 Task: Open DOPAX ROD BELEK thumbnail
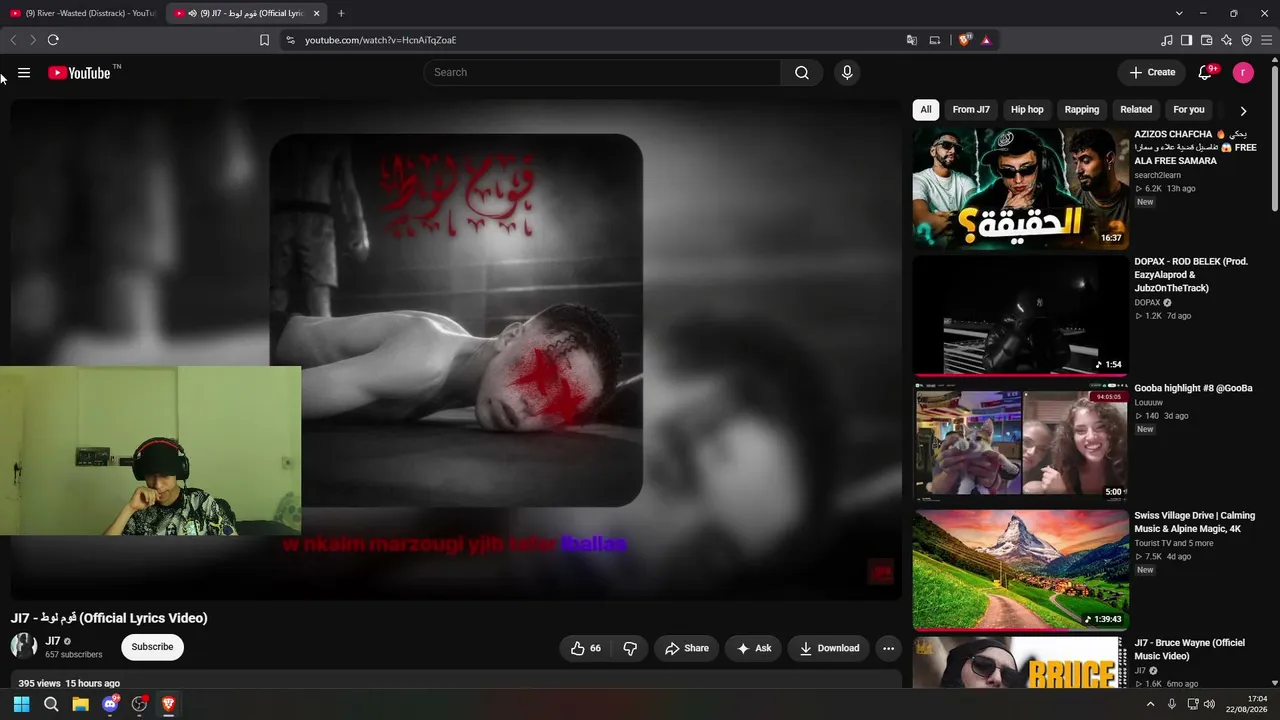tap(1021, 315)
